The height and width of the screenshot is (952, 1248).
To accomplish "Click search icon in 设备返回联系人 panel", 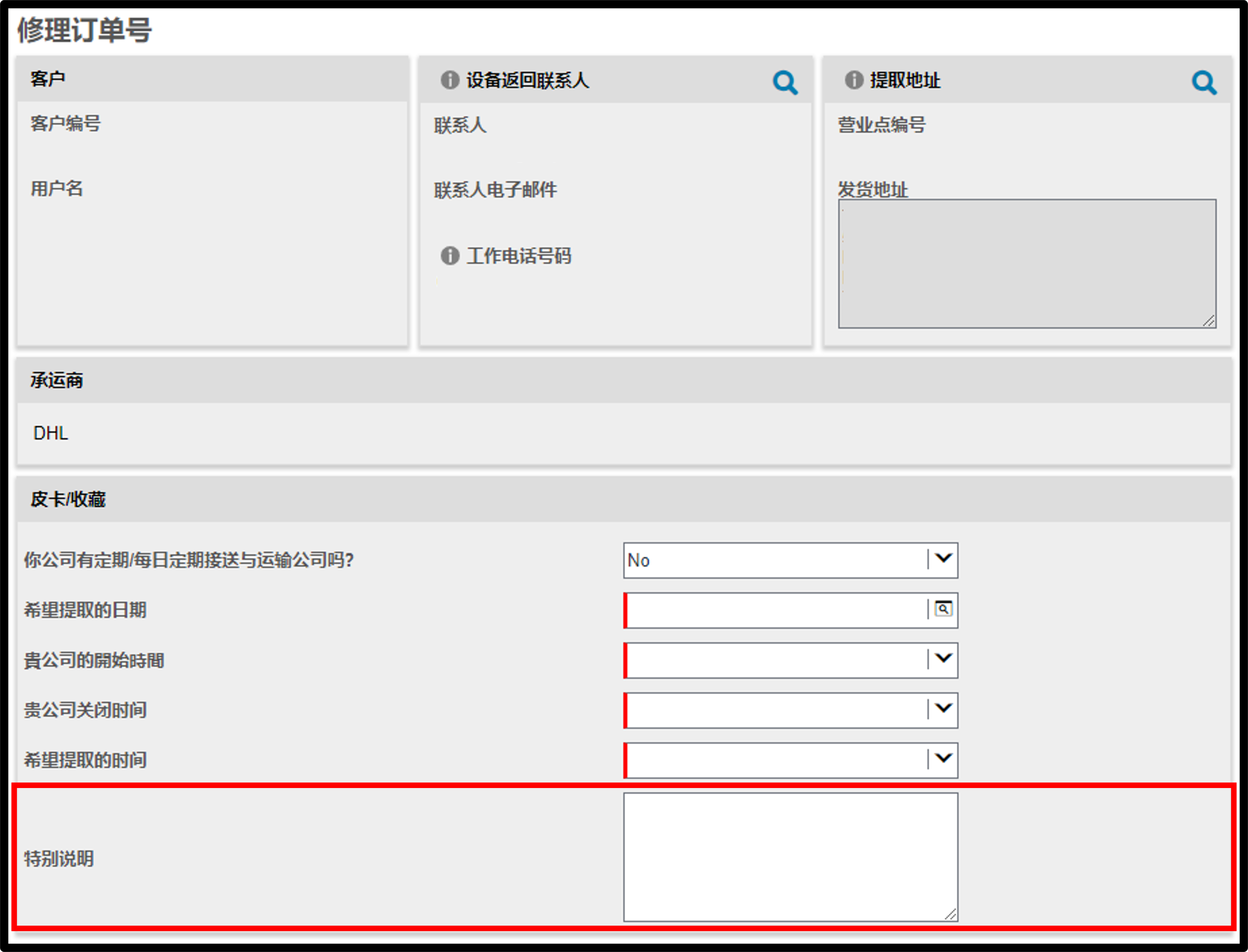I will point(785,83).
